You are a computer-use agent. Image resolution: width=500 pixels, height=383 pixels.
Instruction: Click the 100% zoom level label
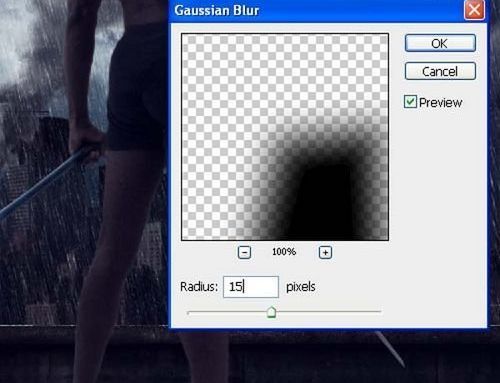(x=284, y=252)
